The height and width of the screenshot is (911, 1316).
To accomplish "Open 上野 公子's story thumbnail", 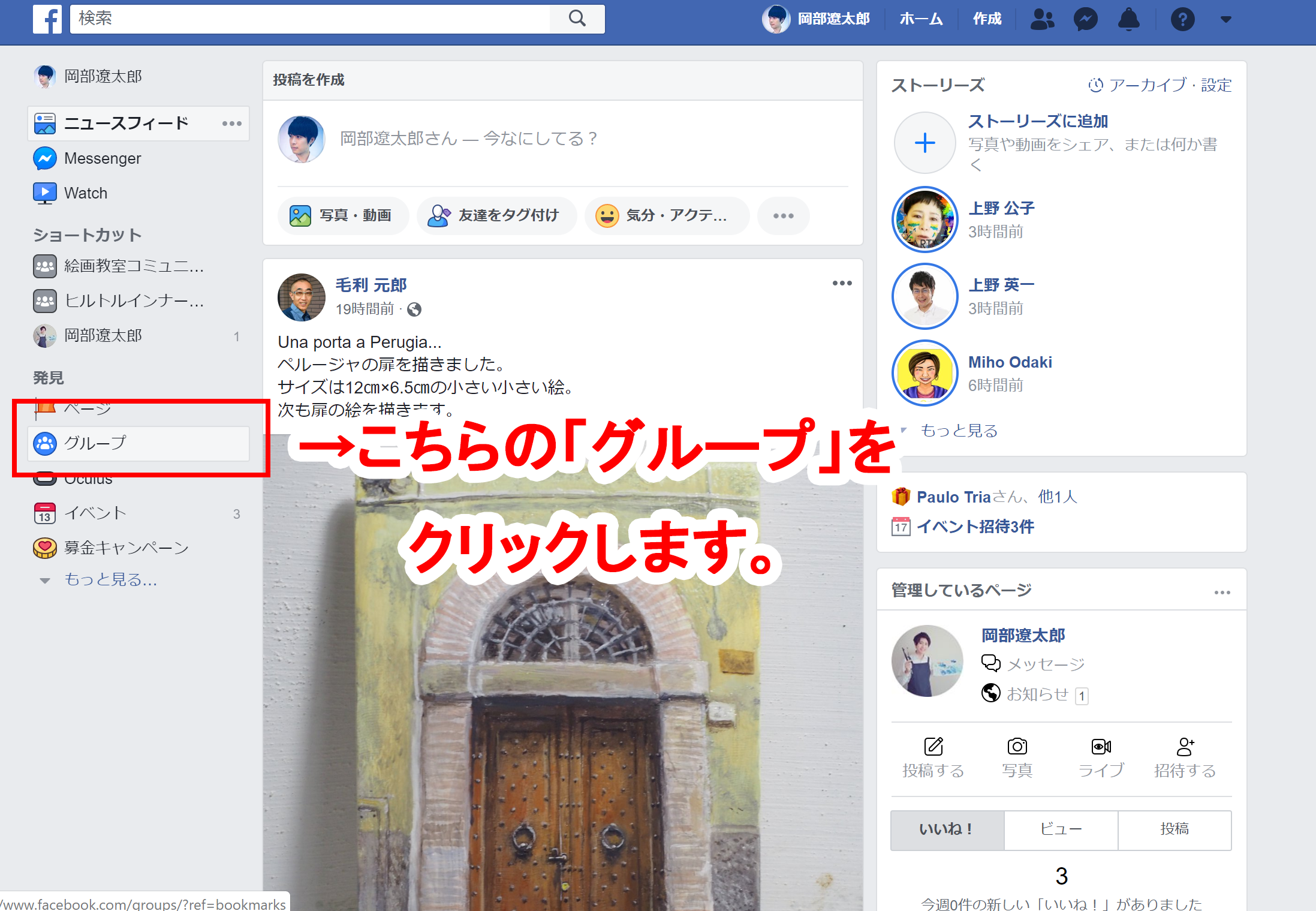I will click(x=924, y=220).
